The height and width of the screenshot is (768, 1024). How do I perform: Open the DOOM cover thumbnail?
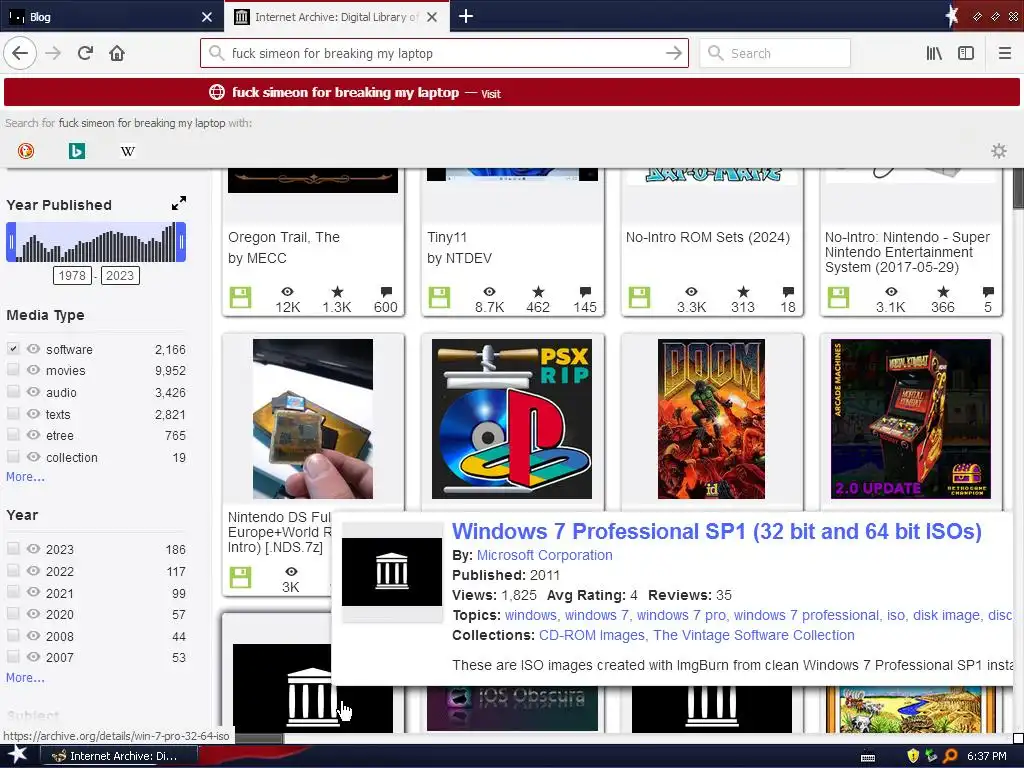[711, 419]
